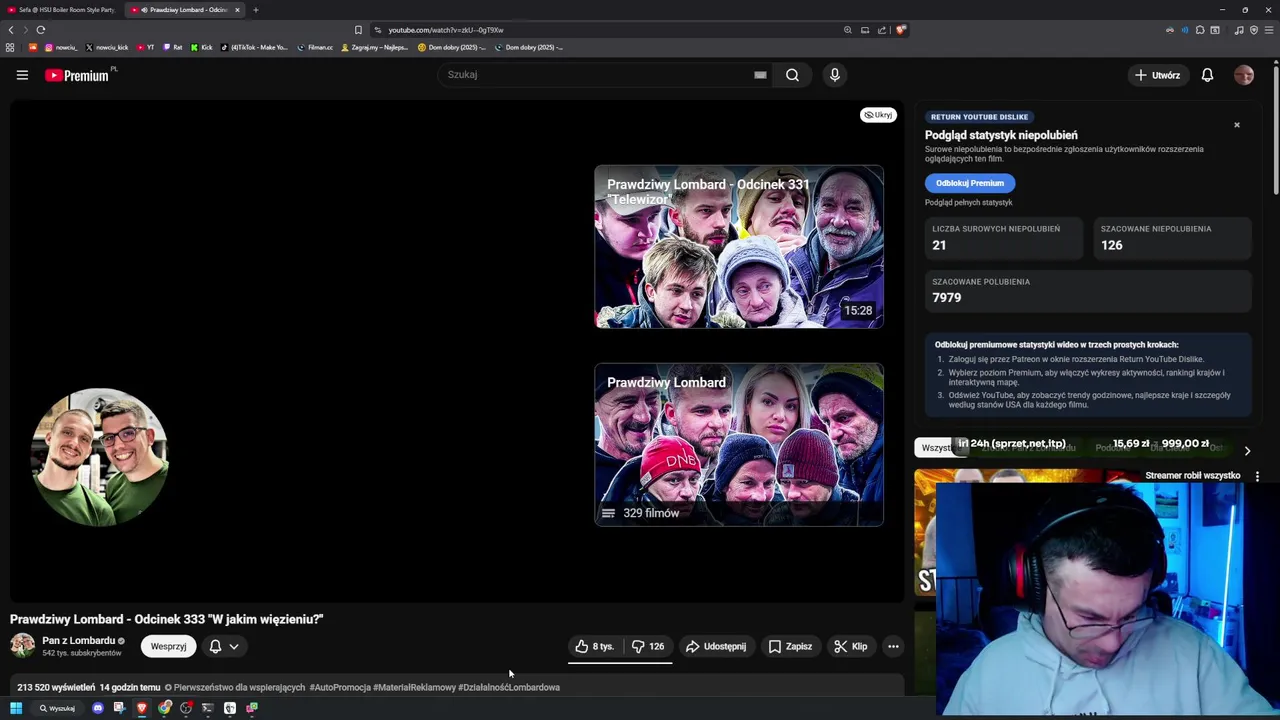Click the Udostępnij share button
Viewport: 1280px width, 720px height.
[x=716, y=646]
